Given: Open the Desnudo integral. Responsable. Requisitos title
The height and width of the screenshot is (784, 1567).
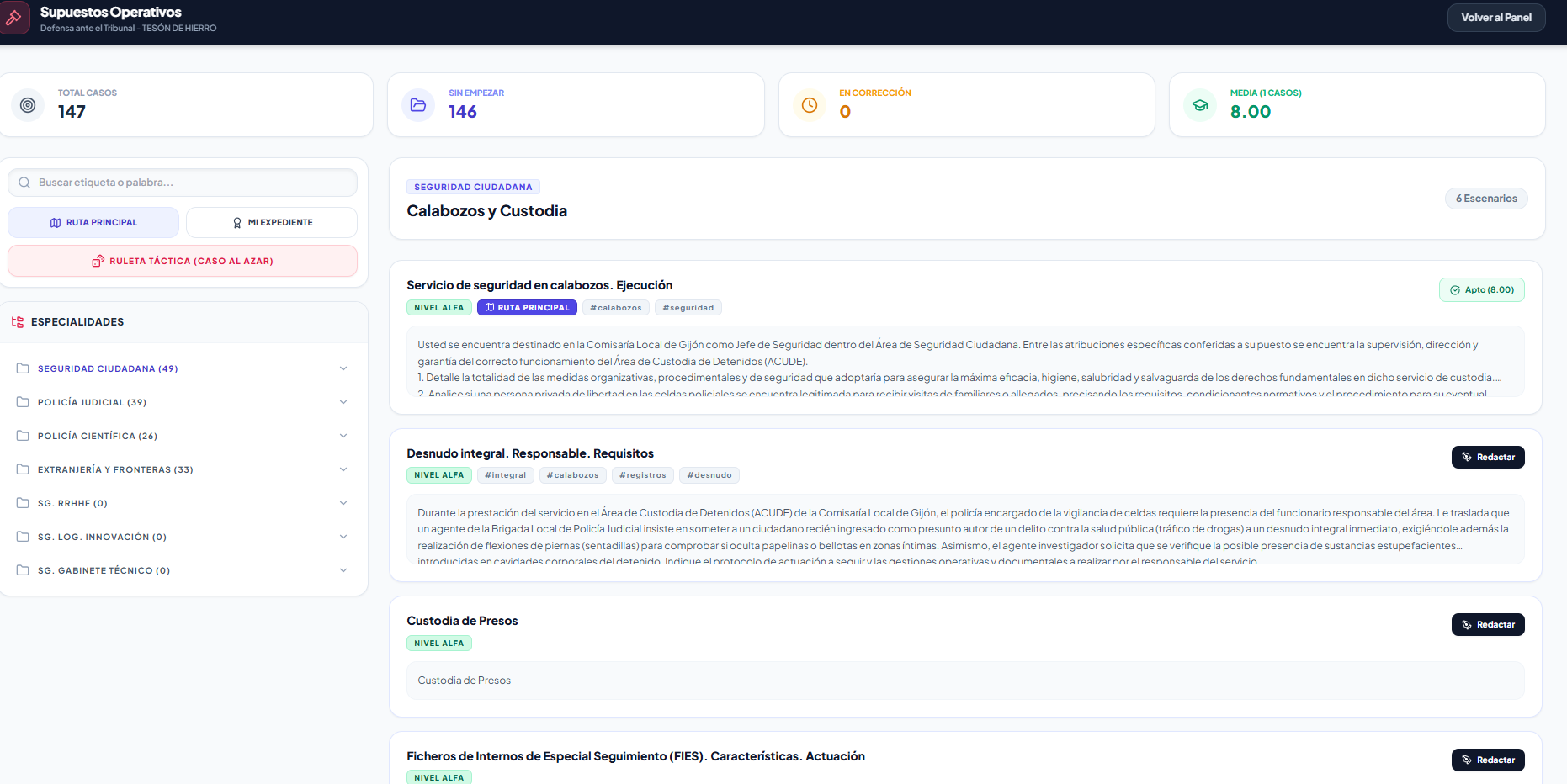Looking at the screenshot, I should click(530, 453).
